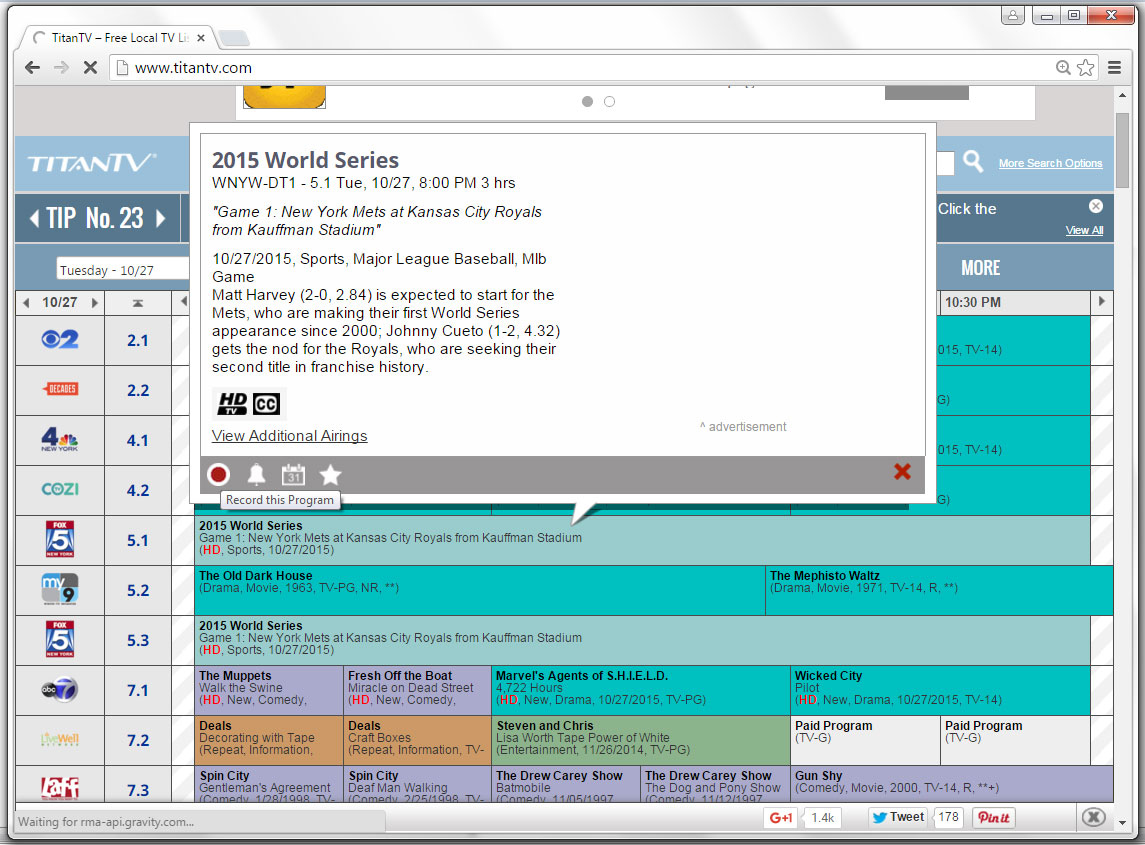Select the TitanTV – Free Local TV tab

(x=117, y=38)
